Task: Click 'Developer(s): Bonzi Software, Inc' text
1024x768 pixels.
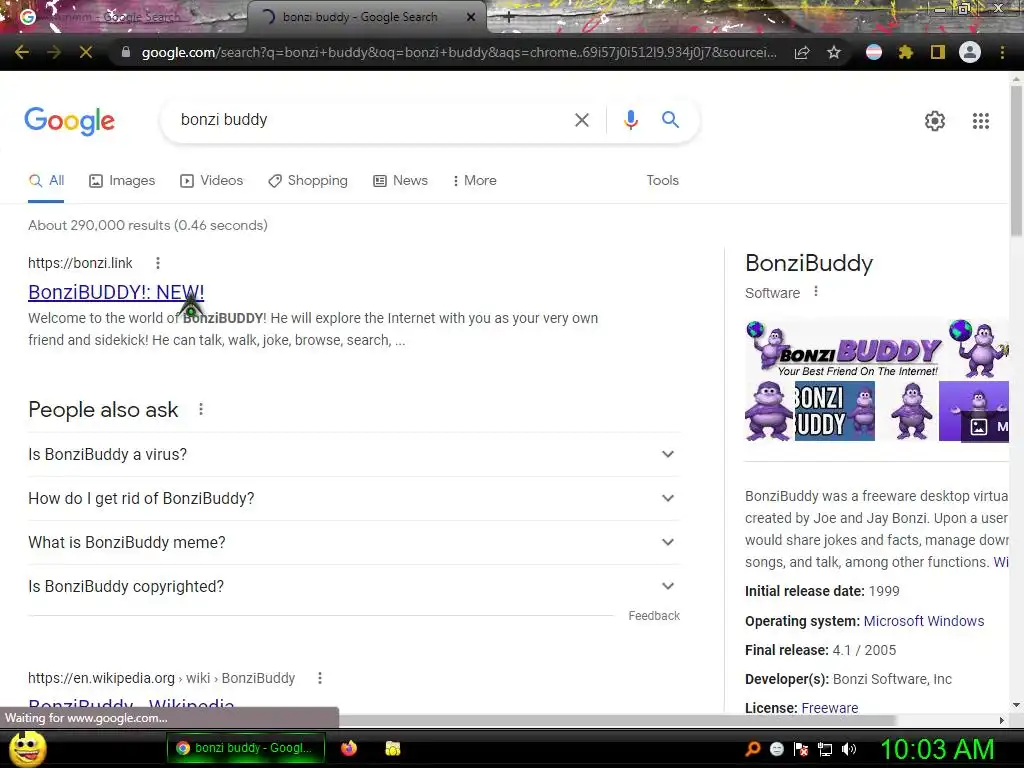Action: (848, 679)
